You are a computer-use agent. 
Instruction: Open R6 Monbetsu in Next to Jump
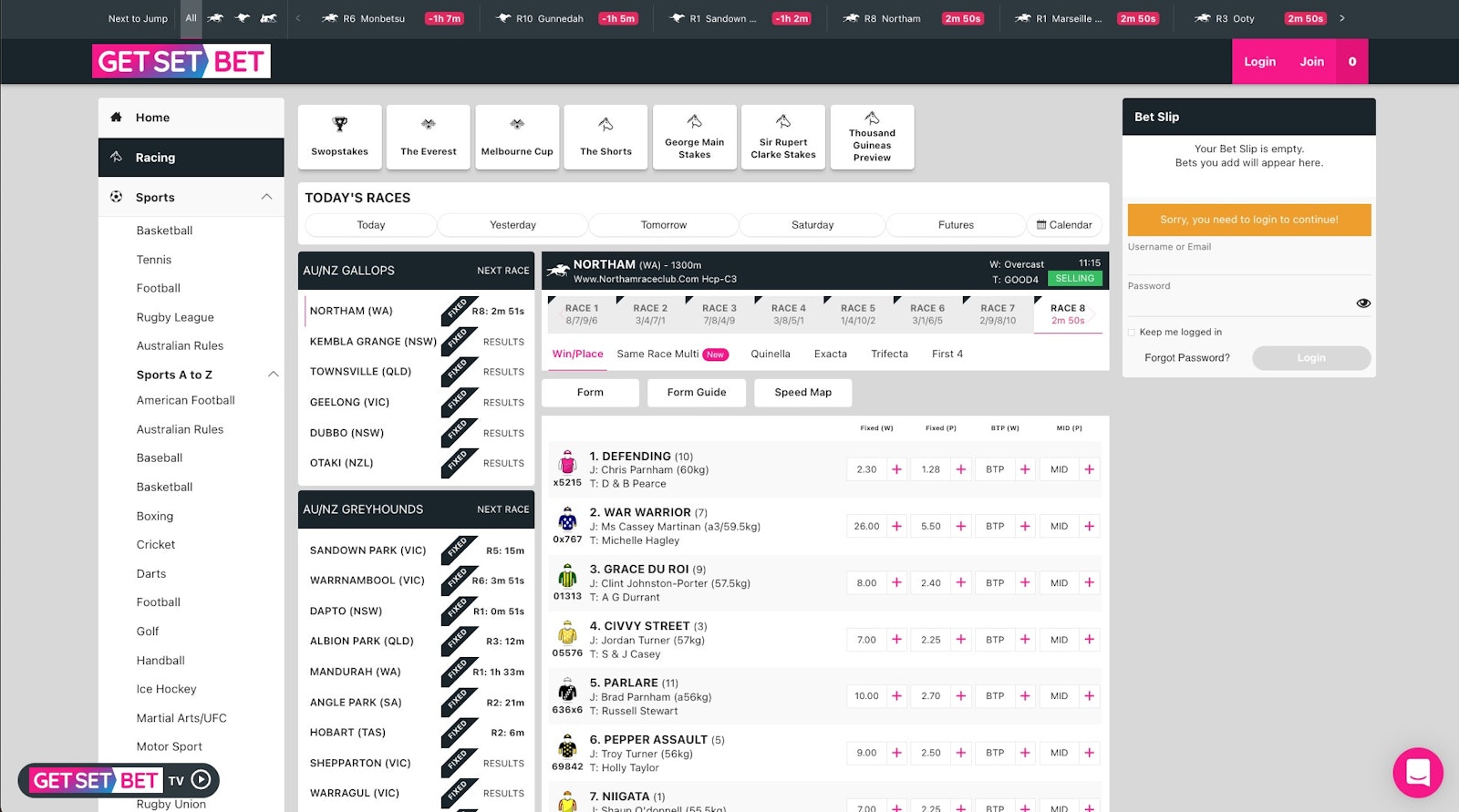pos(392,18)
